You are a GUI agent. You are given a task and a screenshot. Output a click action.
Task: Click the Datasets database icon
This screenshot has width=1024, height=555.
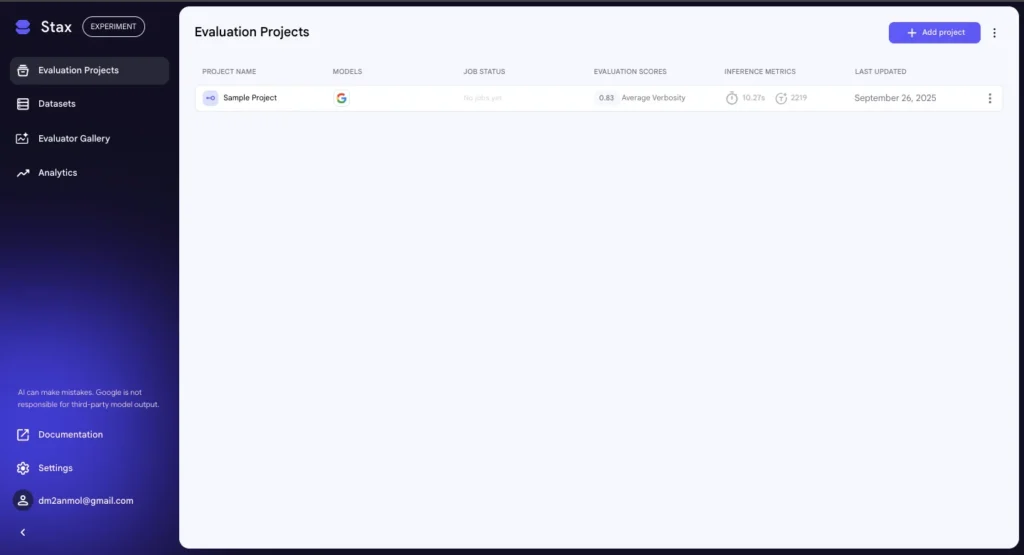(x=23, y=104)
